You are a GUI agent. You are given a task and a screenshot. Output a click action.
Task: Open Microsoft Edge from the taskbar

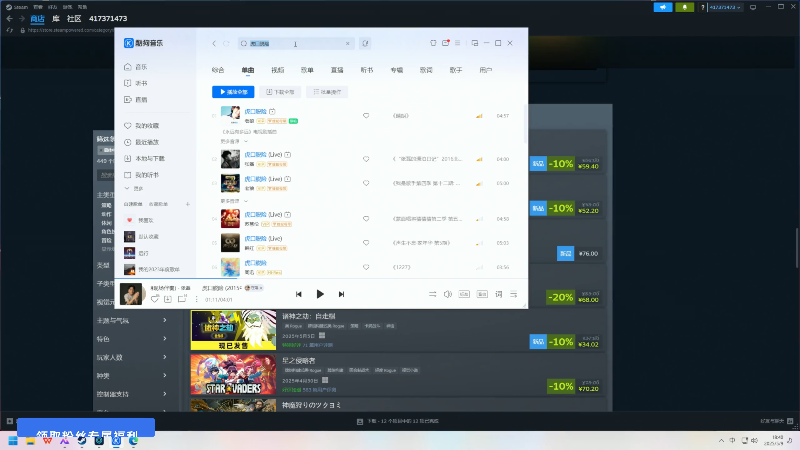[134, 440]
